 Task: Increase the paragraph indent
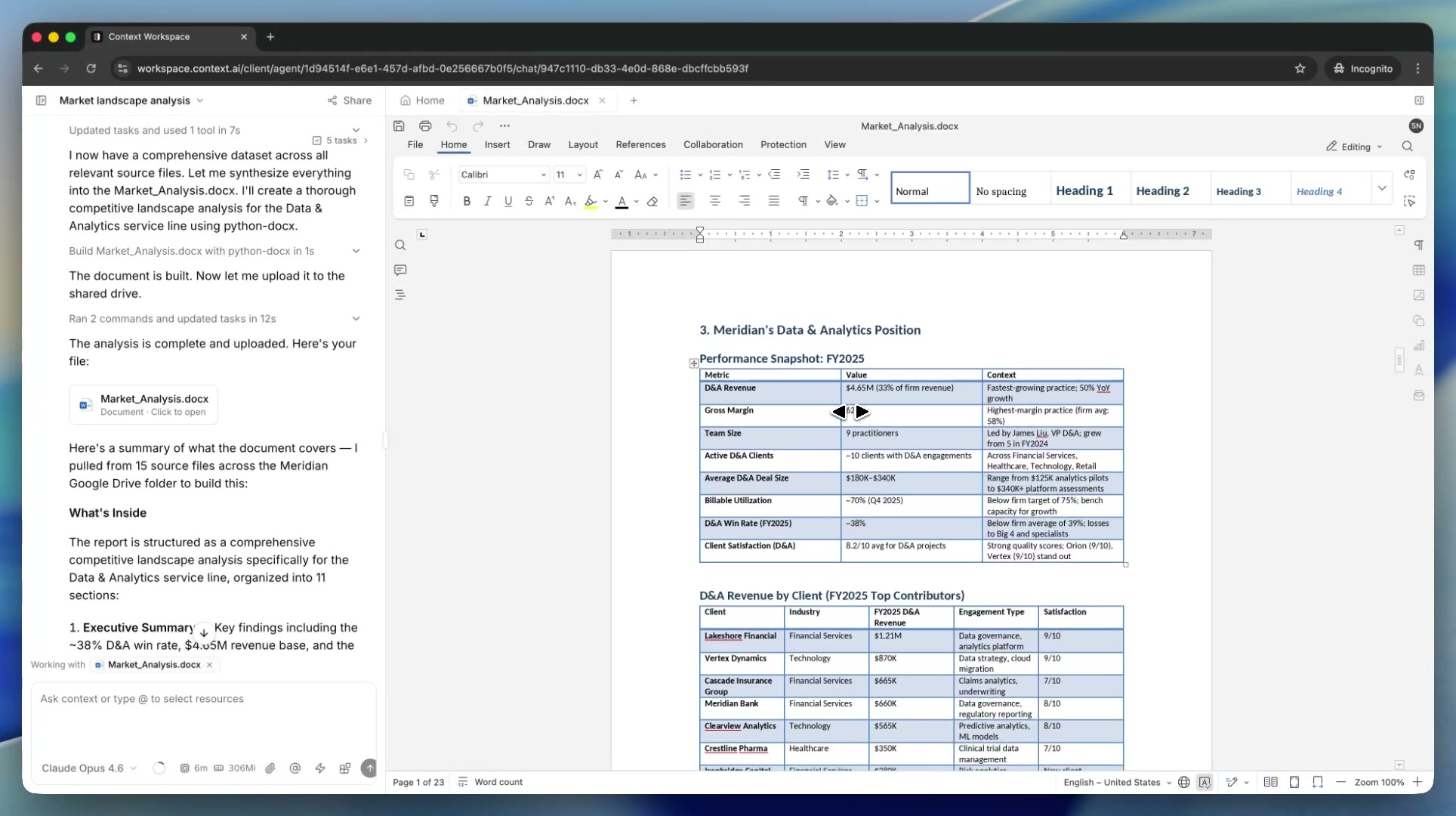pos(804,175)
